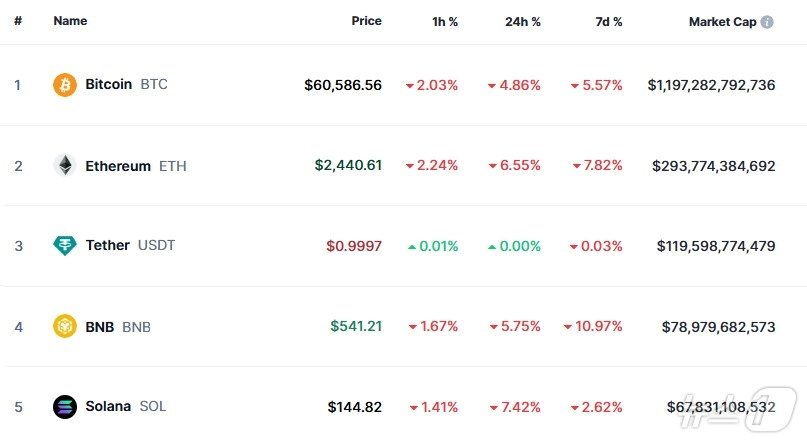Click the BNB logo icon
Image resolution: width=807 pixels, height=444 pixels.
click(x=64, y=326)
